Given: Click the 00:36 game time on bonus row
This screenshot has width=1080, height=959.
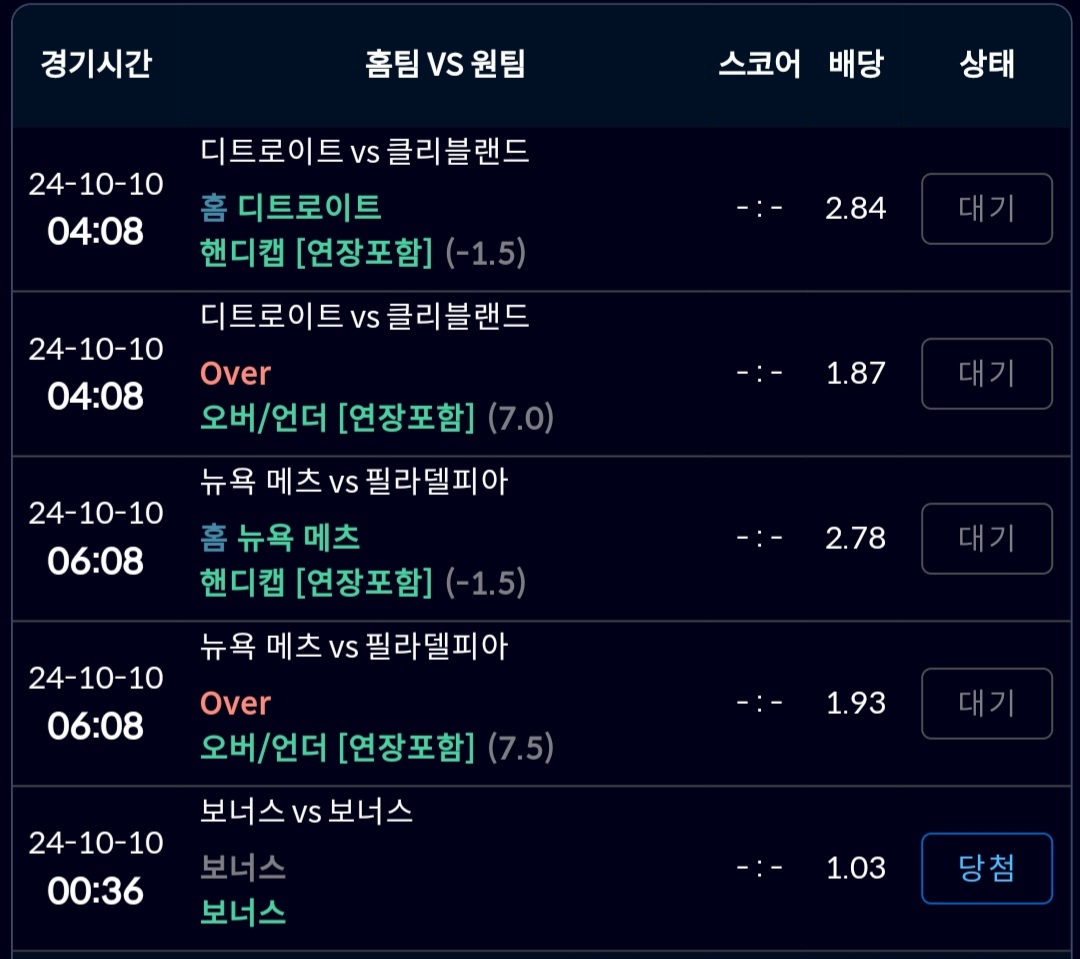Looking at the screenshot, I should click(96, 891).
